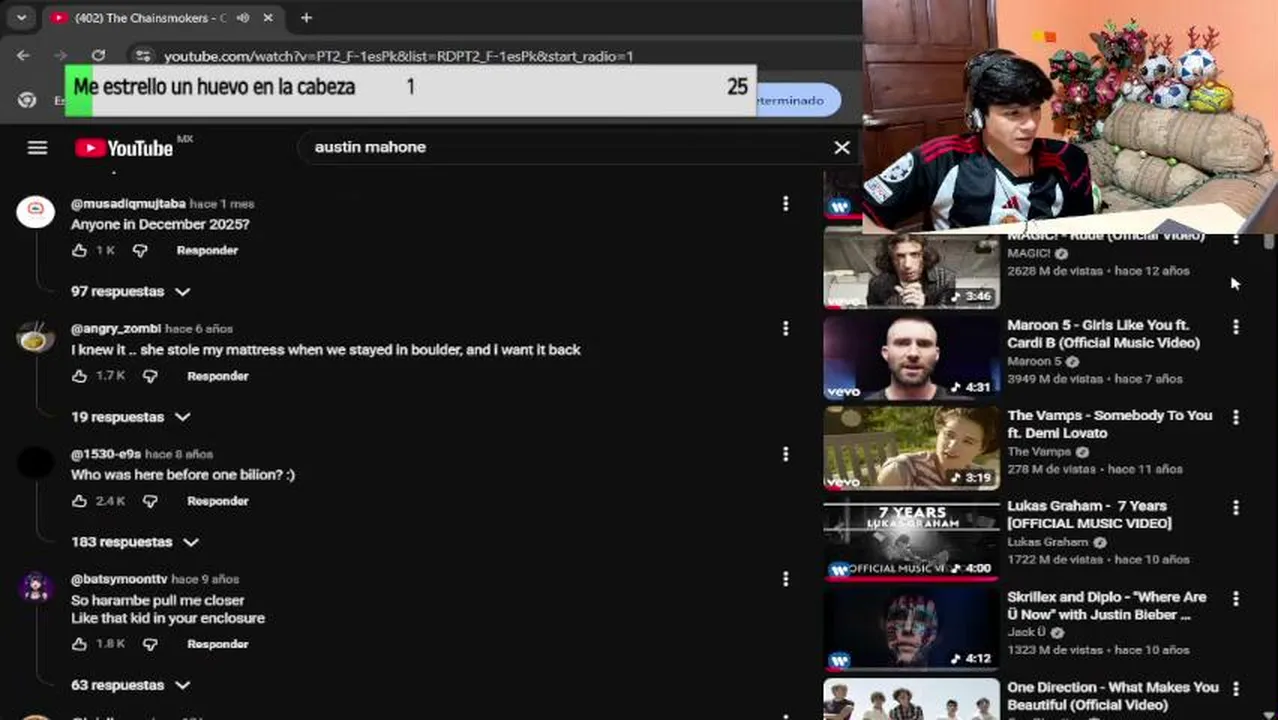The height and width of the screenshot is (720, 1278).
Task: Reply to the @batsymoonttv comment
Action: coord(217,644)
